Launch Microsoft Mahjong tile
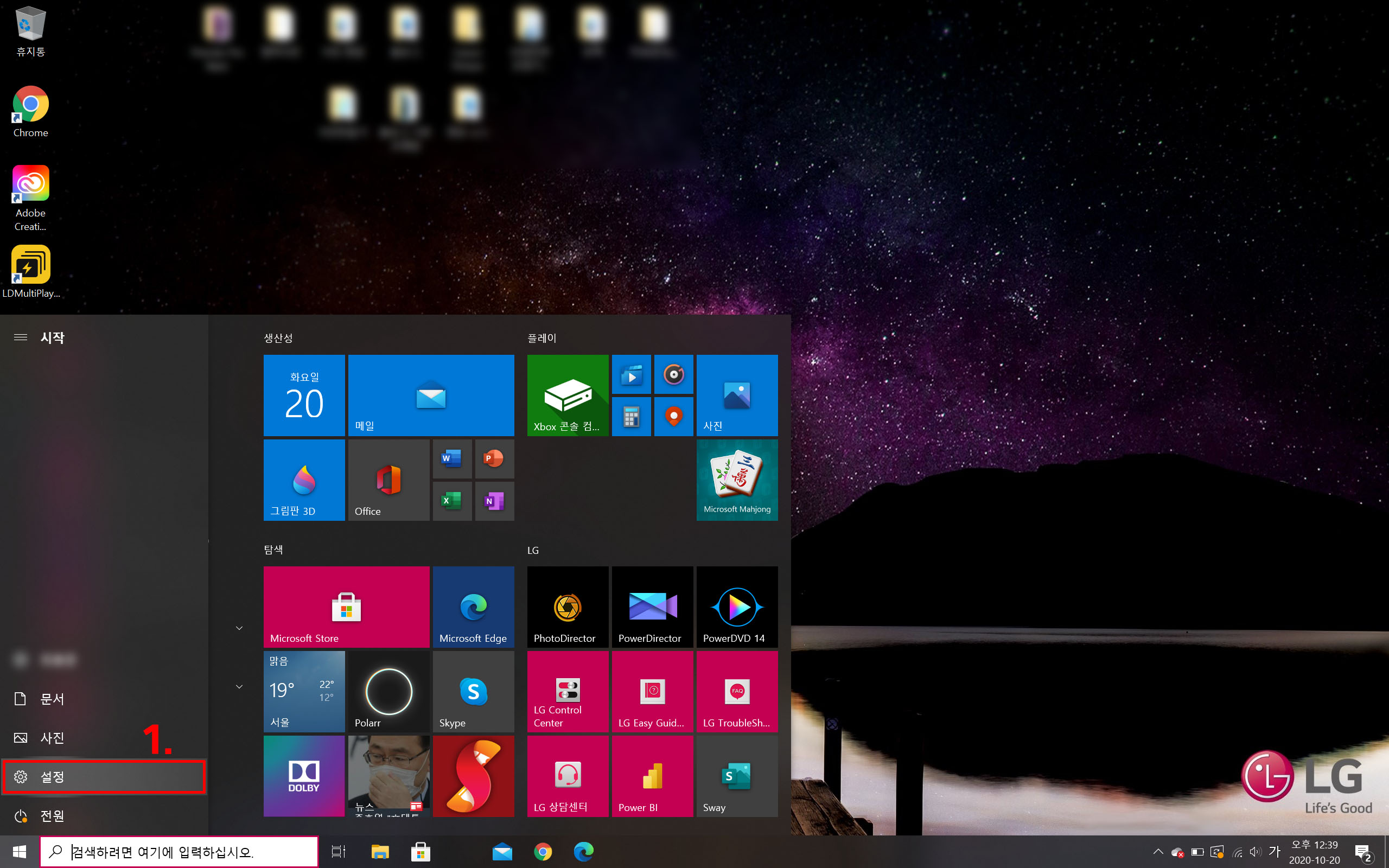1389x868 pixels. point(736,480)
